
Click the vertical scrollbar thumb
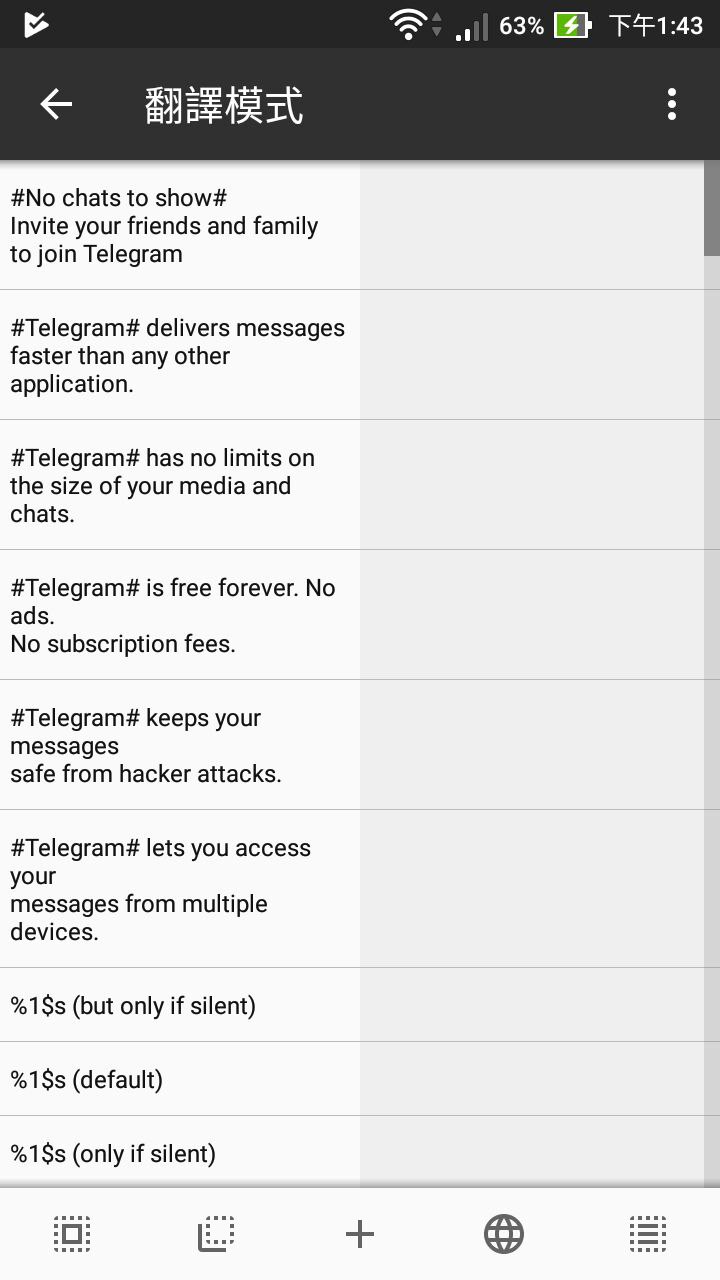(712, 208)
